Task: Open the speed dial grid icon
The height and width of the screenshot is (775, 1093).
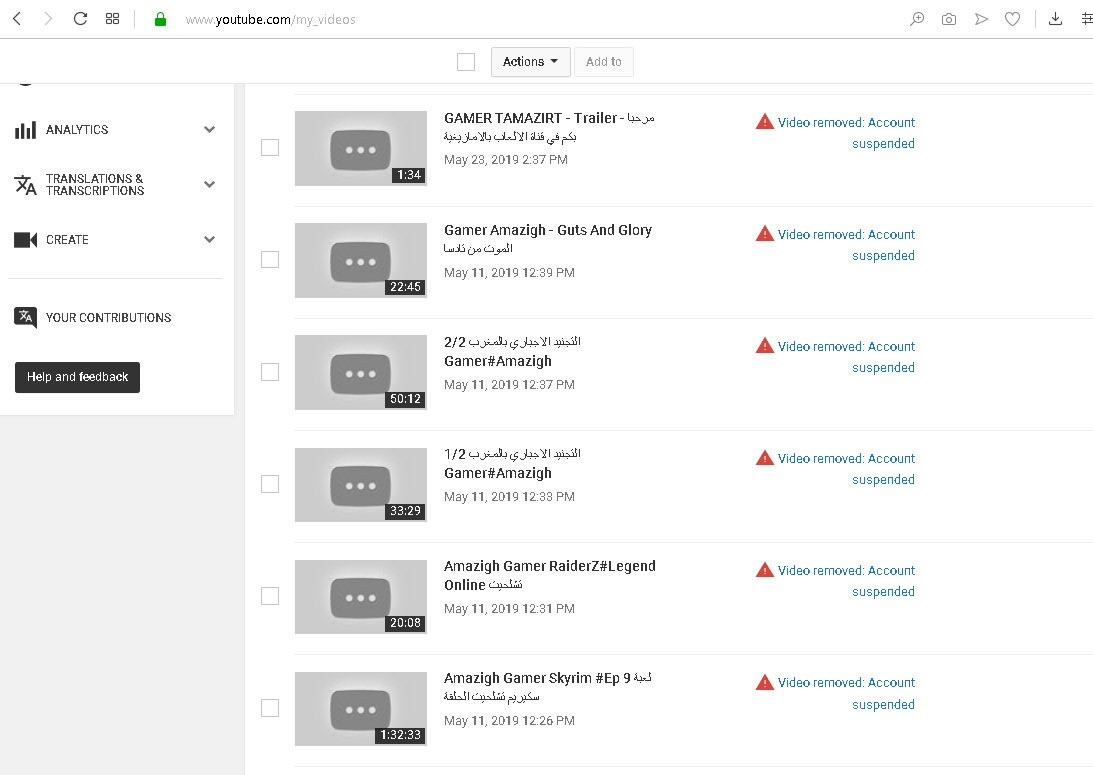Action: point(112,19)
